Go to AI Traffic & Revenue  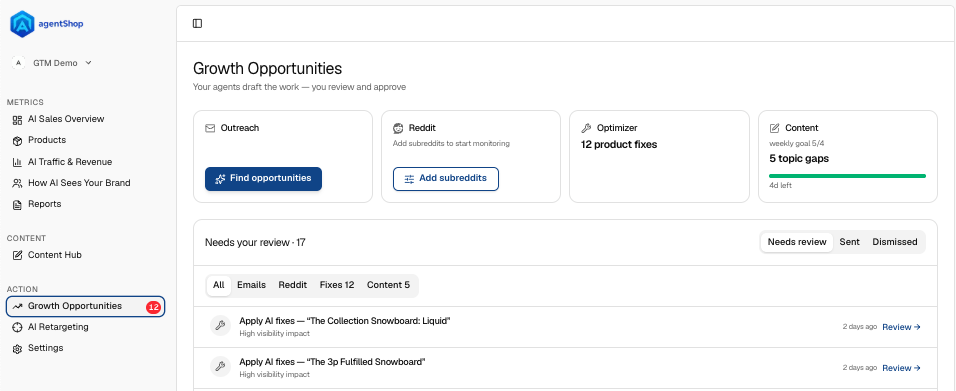click(70, 162)
